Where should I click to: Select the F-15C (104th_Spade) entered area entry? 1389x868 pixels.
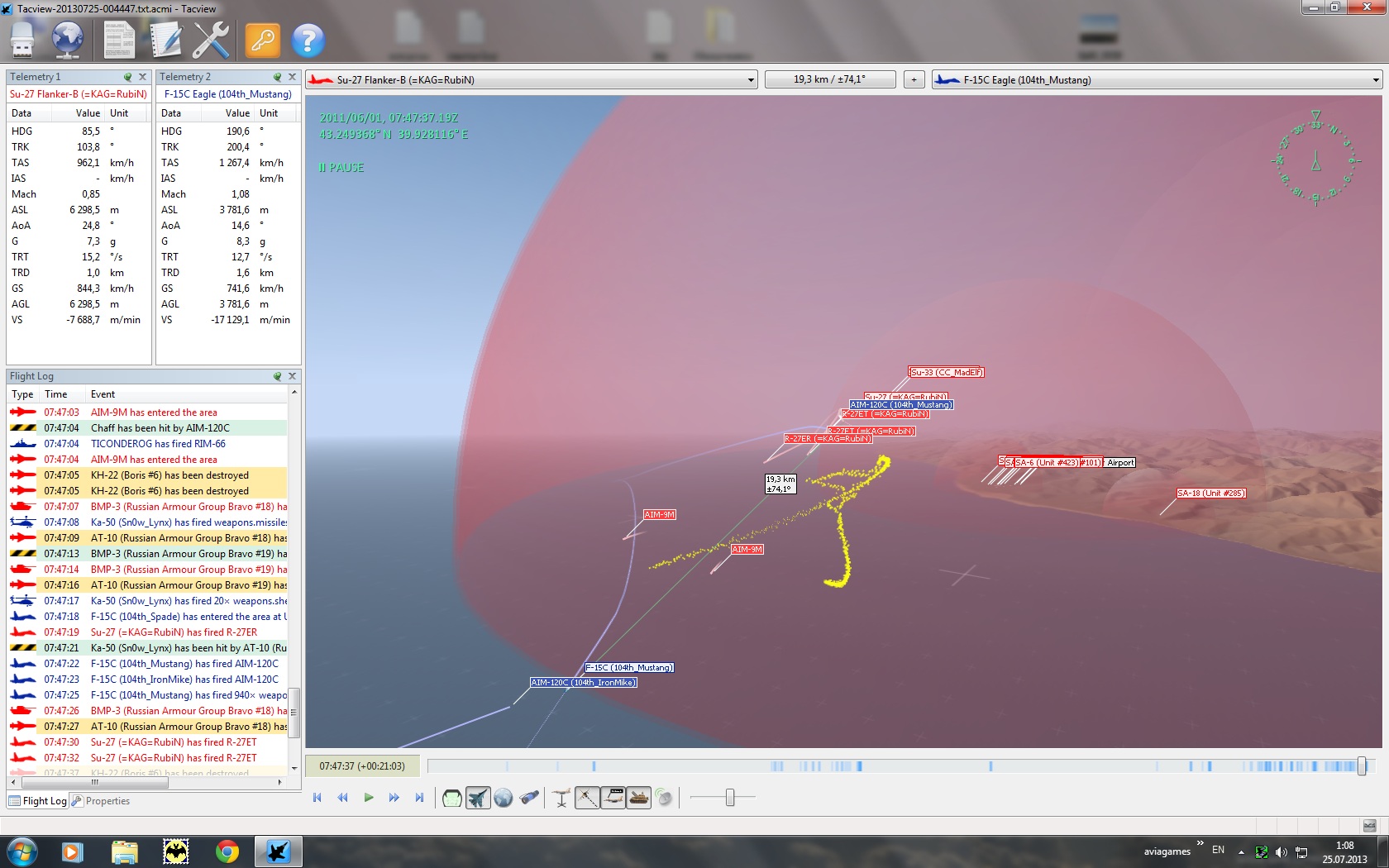point(147,617)
